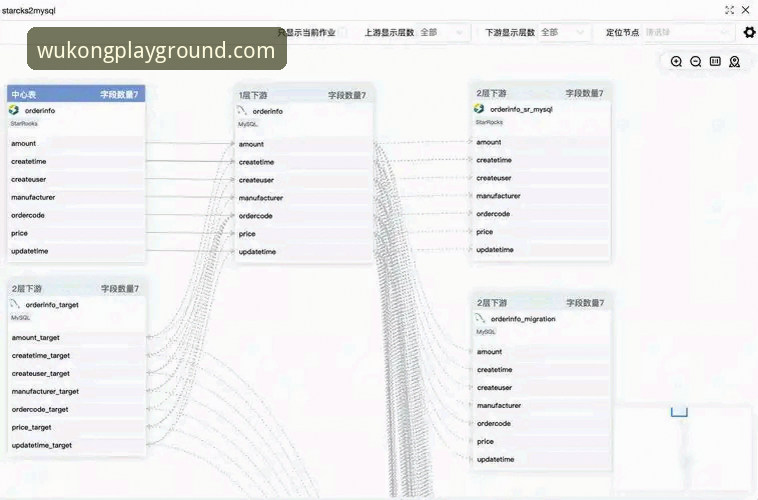Click orderinfo name in 中心表
This screenshot has width=758, height=500.
pyautogui.click(x=40, y=110)
